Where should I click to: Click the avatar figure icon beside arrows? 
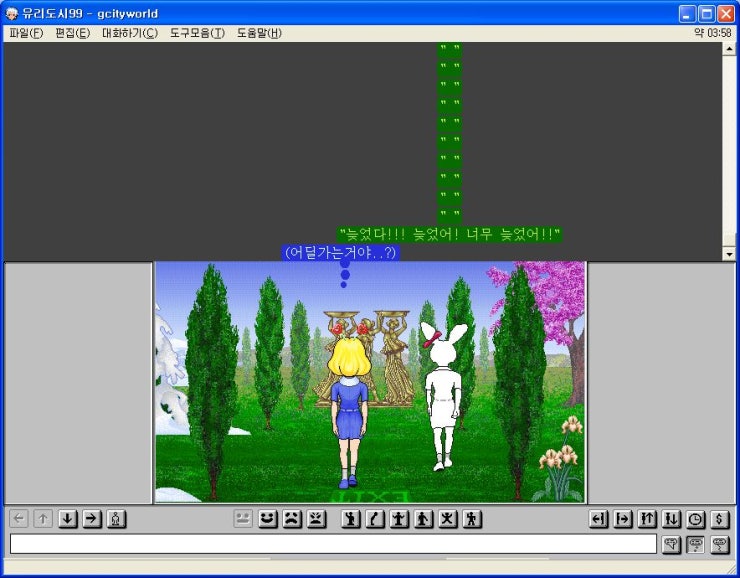click(116, 519)
